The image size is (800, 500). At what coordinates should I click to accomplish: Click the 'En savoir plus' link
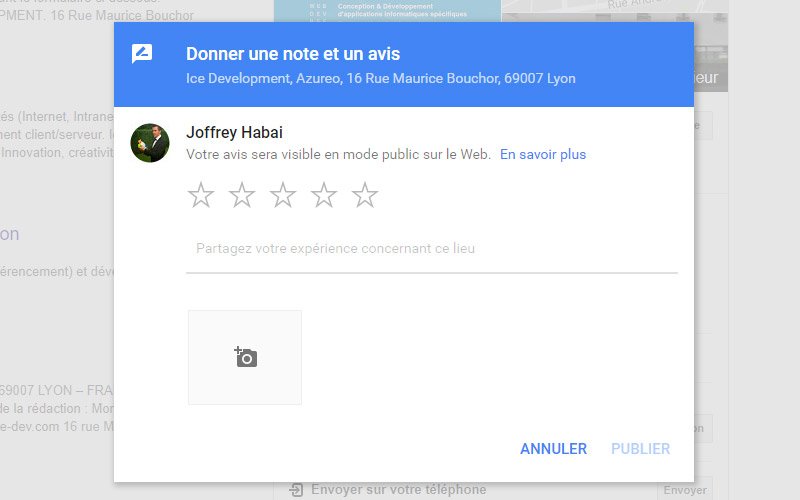tap(543, 154)
